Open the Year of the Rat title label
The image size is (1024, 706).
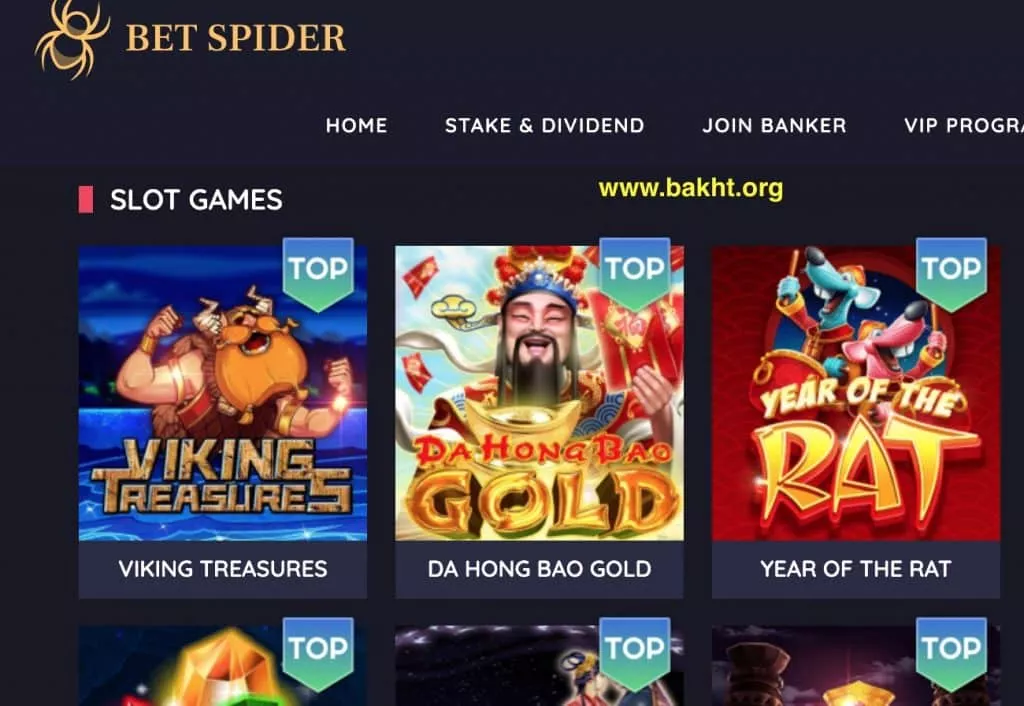pyautogui.click(x=856, y=569)
